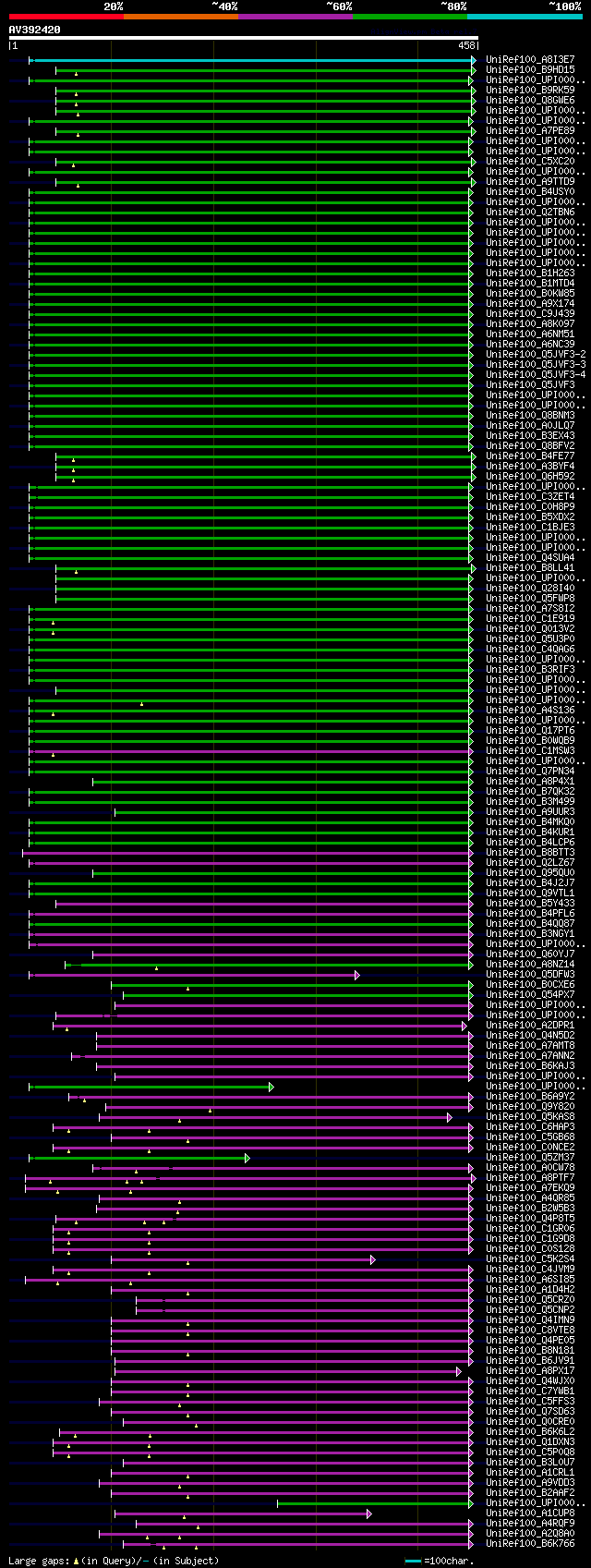The width and height of the screenshot is (591, 1568).
Task: Open hit UniRef100_Q8GWE6
Action: coord(530,100)
